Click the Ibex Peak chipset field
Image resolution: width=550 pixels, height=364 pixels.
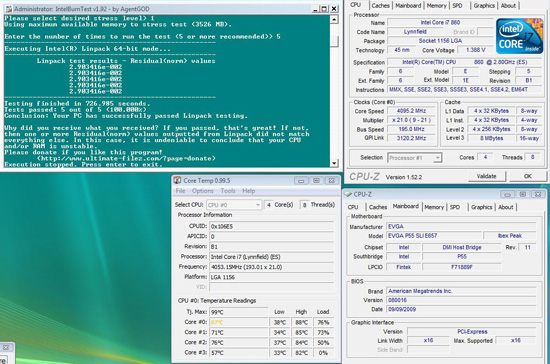[510, 236]
